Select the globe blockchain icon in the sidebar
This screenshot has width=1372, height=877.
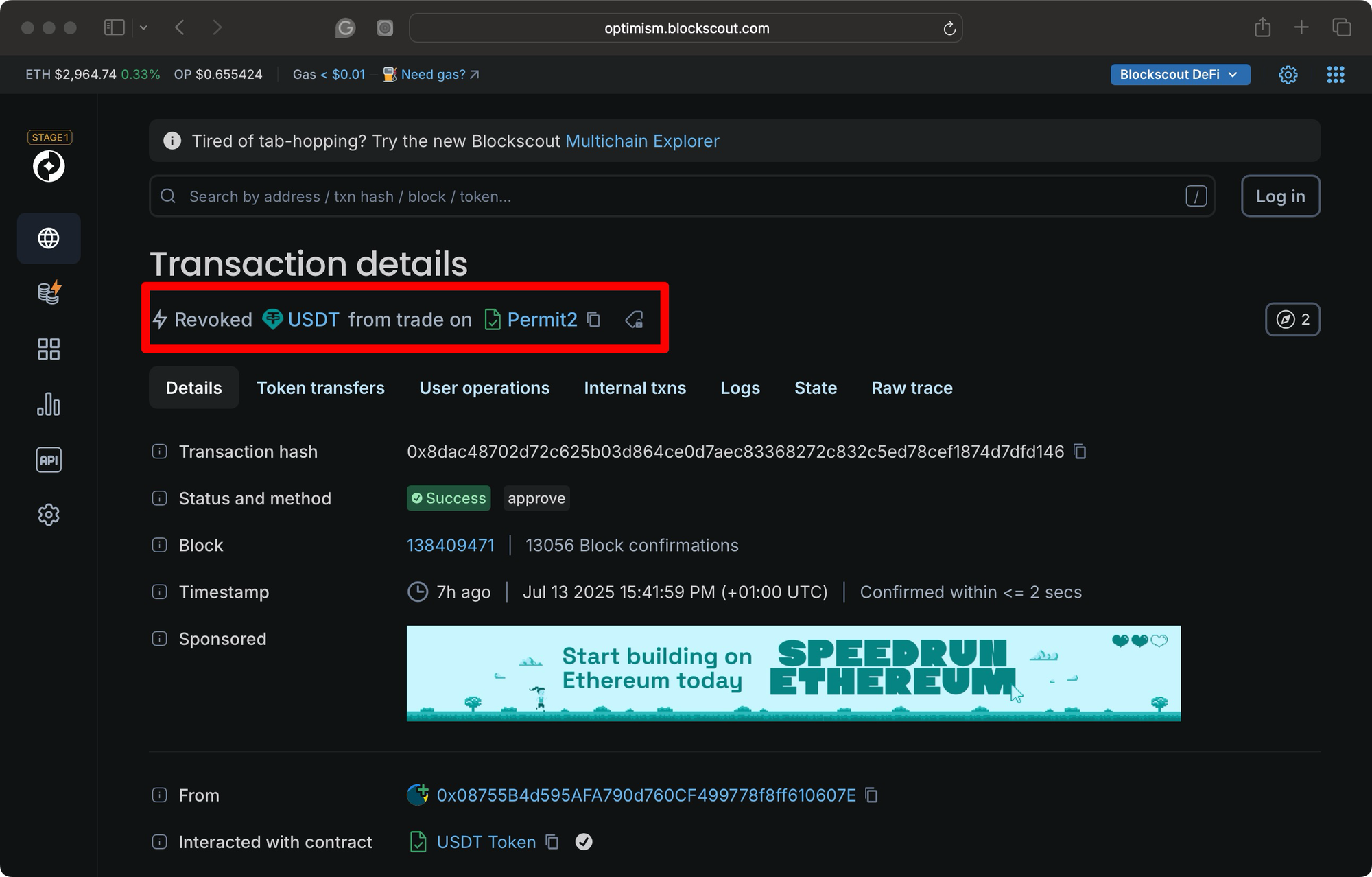point(49,238)
